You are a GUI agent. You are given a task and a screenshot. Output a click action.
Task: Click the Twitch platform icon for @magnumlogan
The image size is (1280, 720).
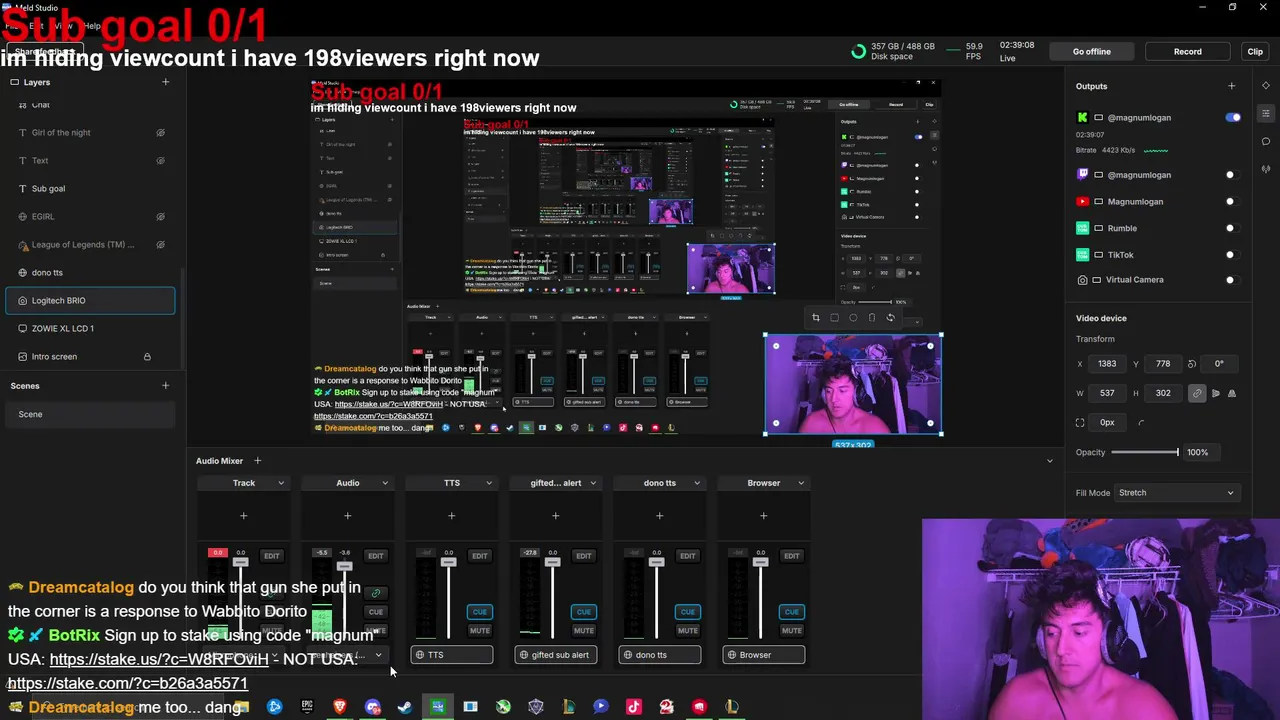tap(1082, 174)
